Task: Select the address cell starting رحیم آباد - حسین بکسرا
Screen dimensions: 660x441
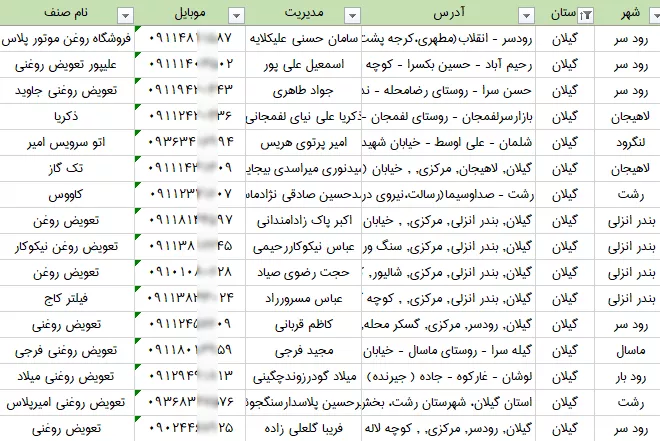Action: click(x=449, y=65)
